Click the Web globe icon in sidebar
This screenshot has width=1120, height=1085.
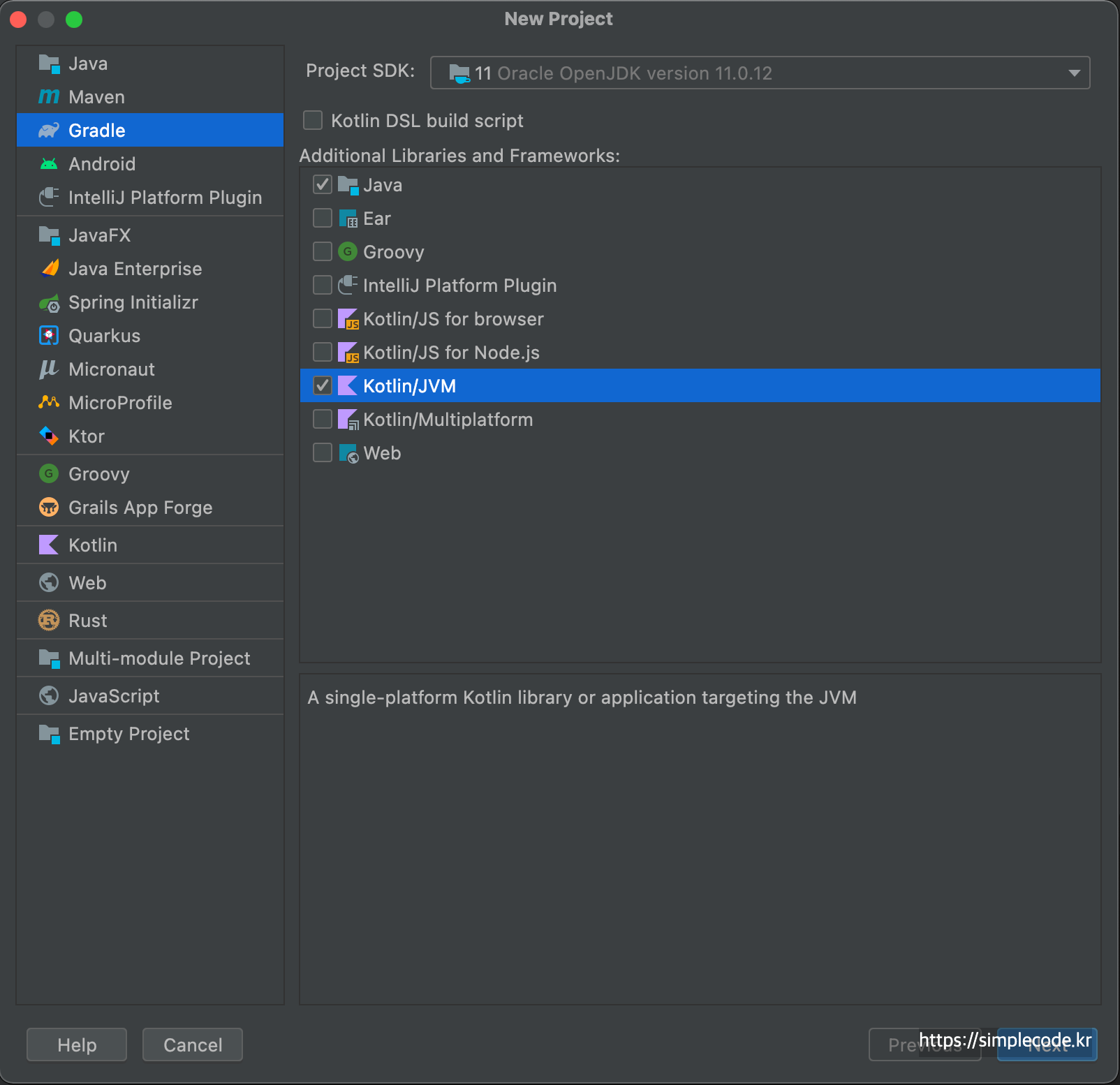click(x=49, y=583)
